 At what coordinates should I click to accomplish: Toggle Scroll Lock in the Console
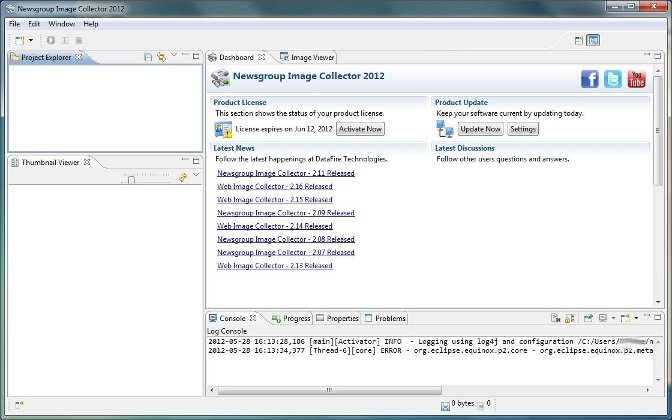[x=569, y=318]
